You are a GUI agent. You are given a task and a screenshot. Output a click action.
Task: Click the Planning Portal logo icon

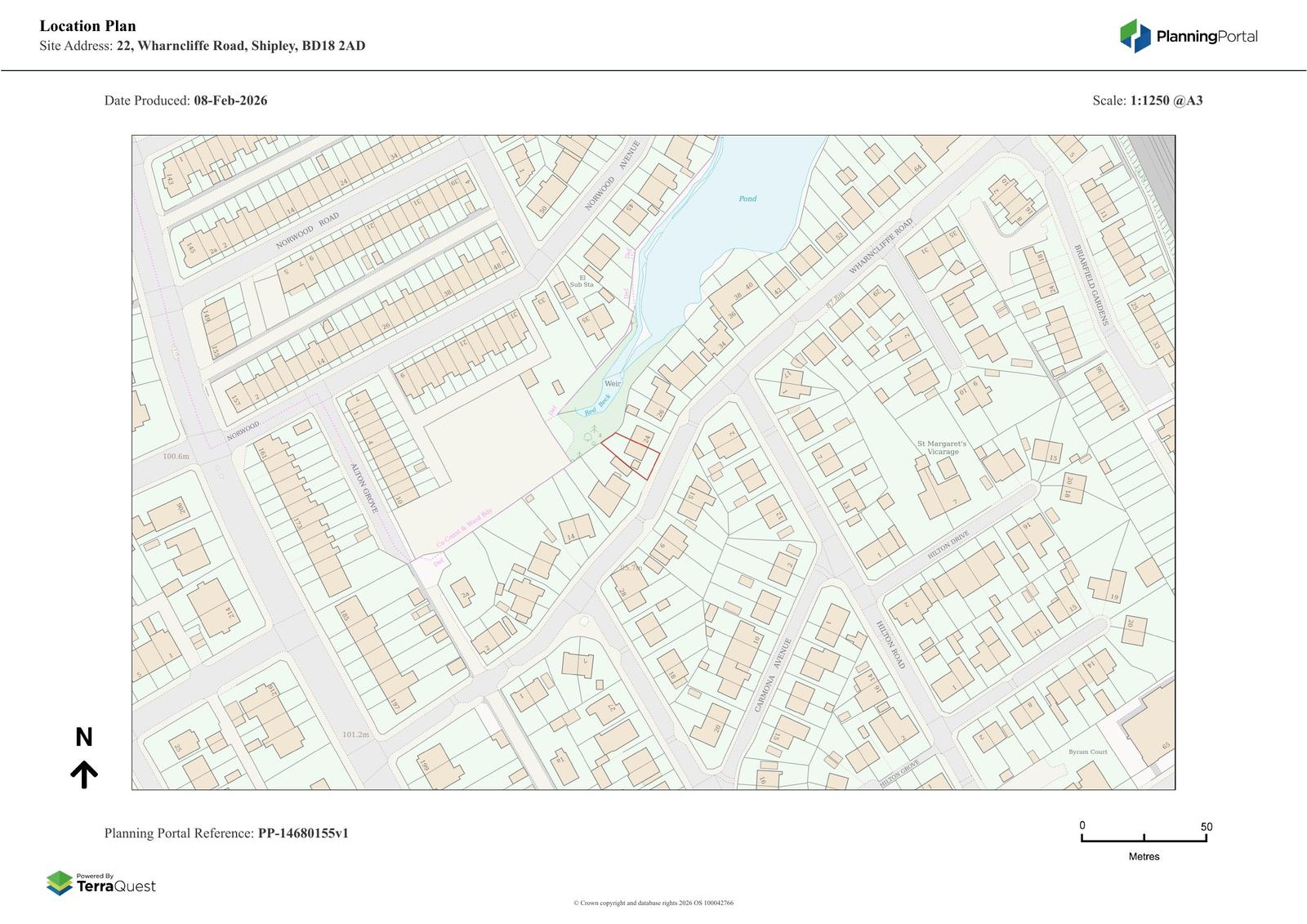(1135, 36)
